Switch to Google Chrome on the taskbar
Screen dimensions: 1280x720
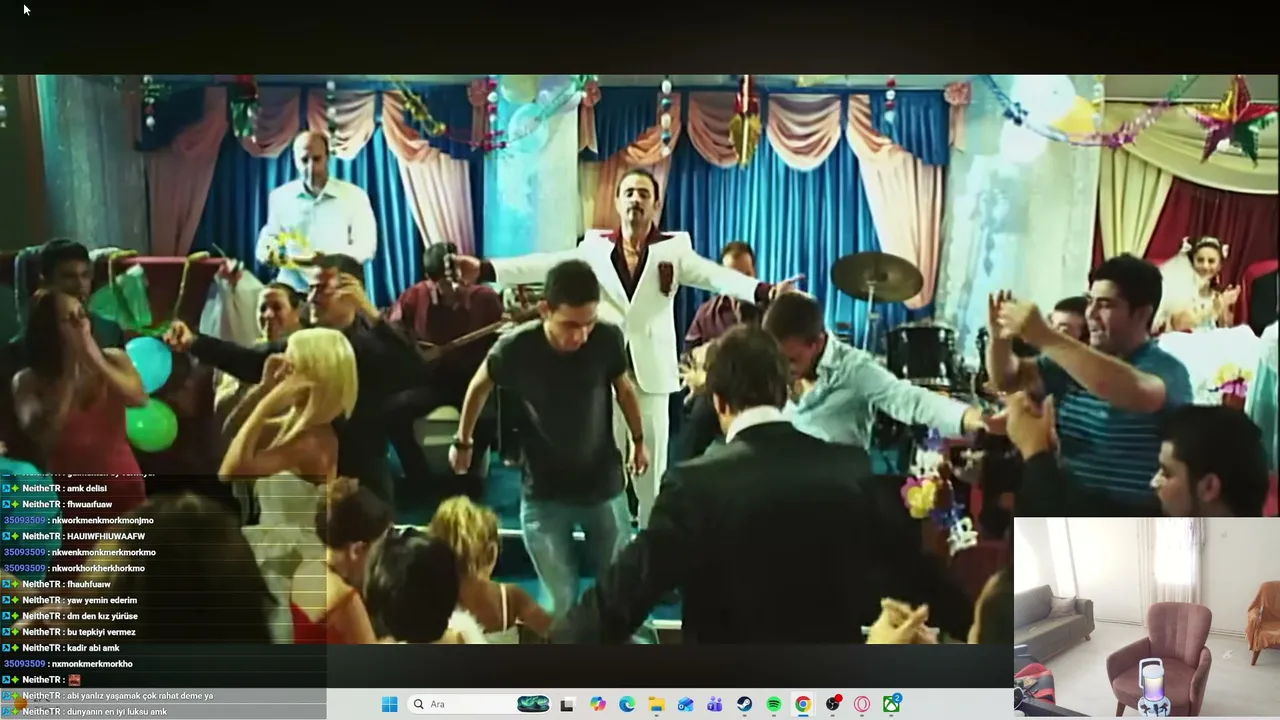pos(803,704)
